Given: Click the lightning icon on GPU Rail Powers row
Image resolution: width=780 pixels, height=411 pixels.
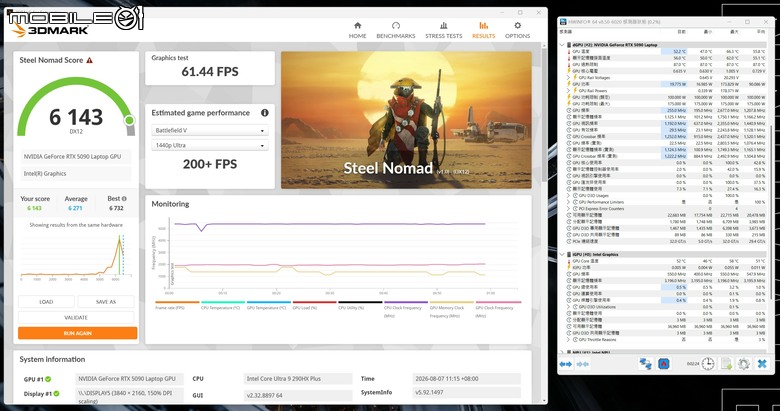Looking at the screenshot, I should pyautogui.click(x=575, y=91).
